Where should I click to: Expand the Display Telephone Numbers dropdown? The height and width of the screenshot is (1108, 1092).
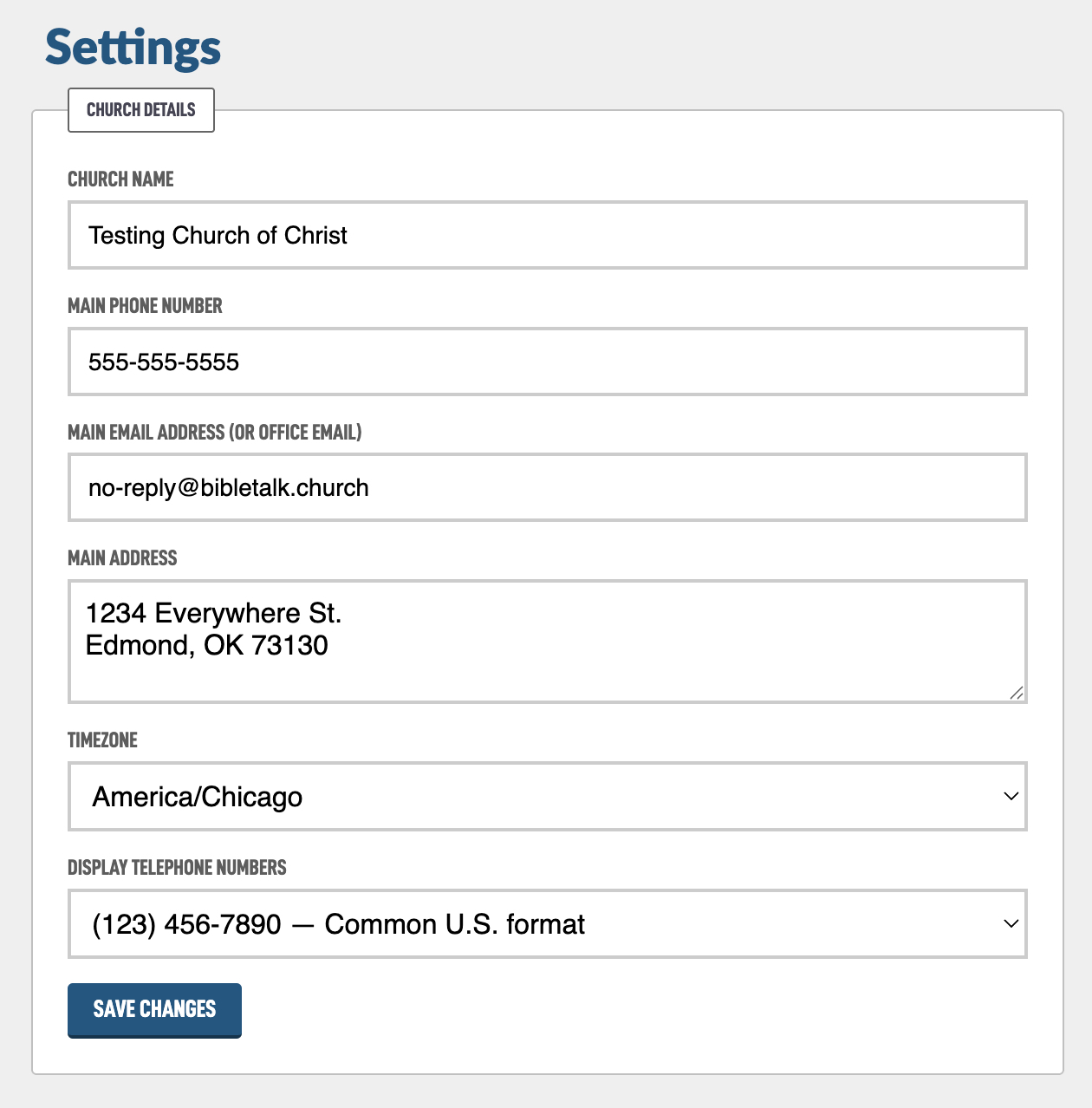coord(548,924)
